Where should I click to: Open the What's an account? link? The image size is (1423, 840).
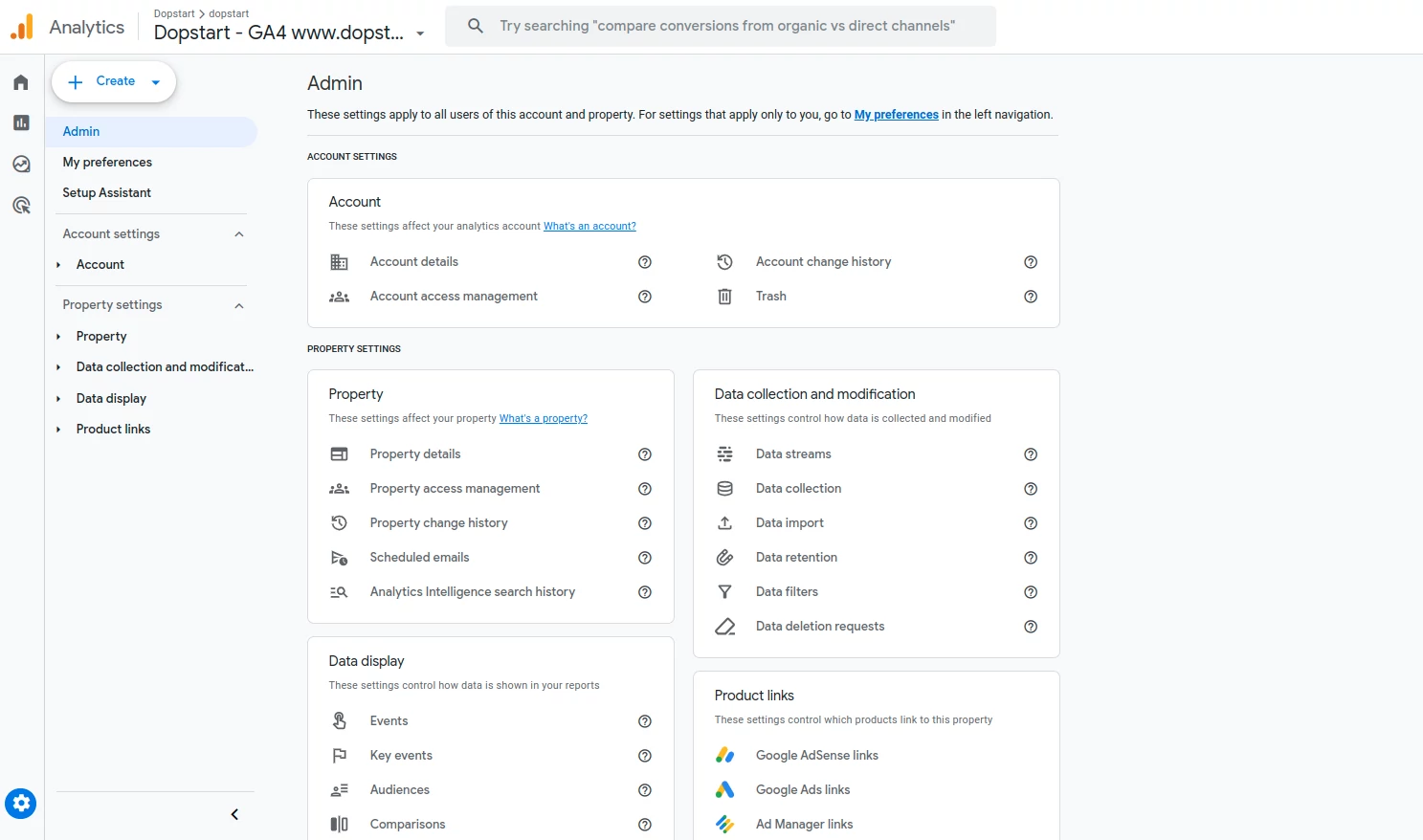(x=589, y=227)
